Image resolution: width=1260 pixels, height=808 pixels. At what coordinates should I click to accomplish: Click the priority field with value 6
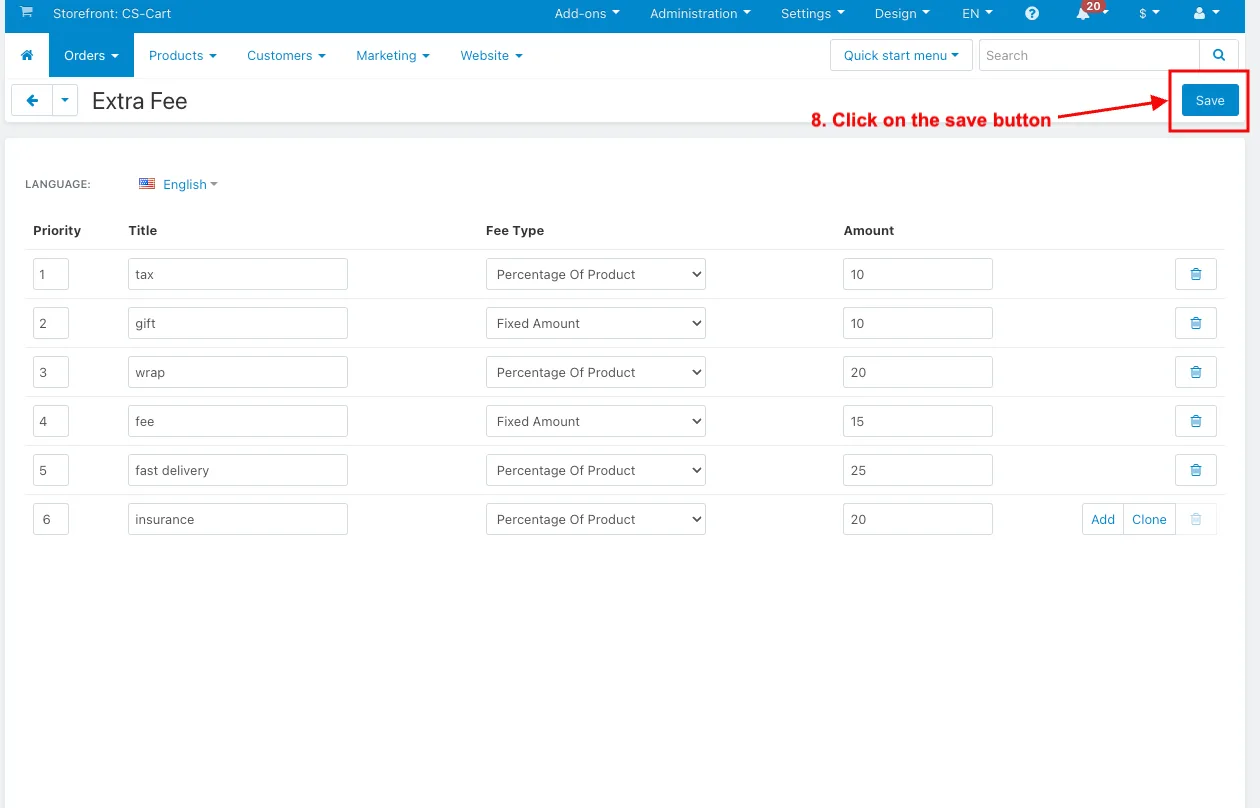(51, 519)
